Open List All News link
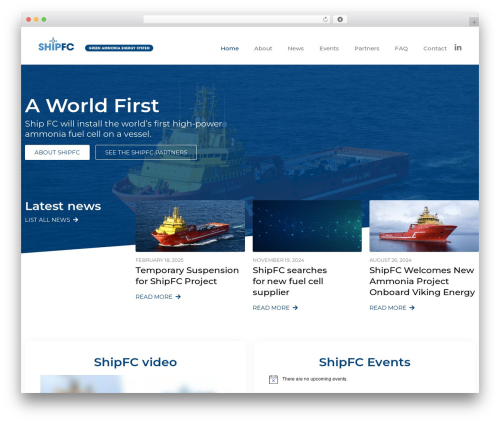Screen dimensions: 500x423 click(51, 220)
